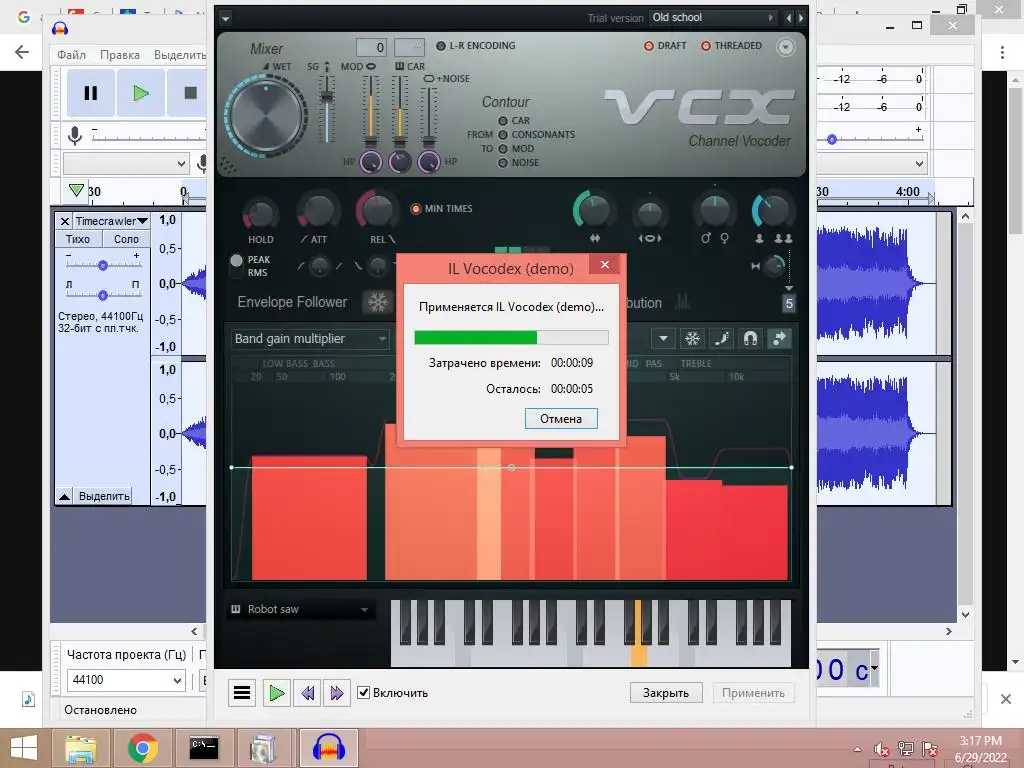
Task: Click the MOD high-pass knob
Action: pos(370,161)
